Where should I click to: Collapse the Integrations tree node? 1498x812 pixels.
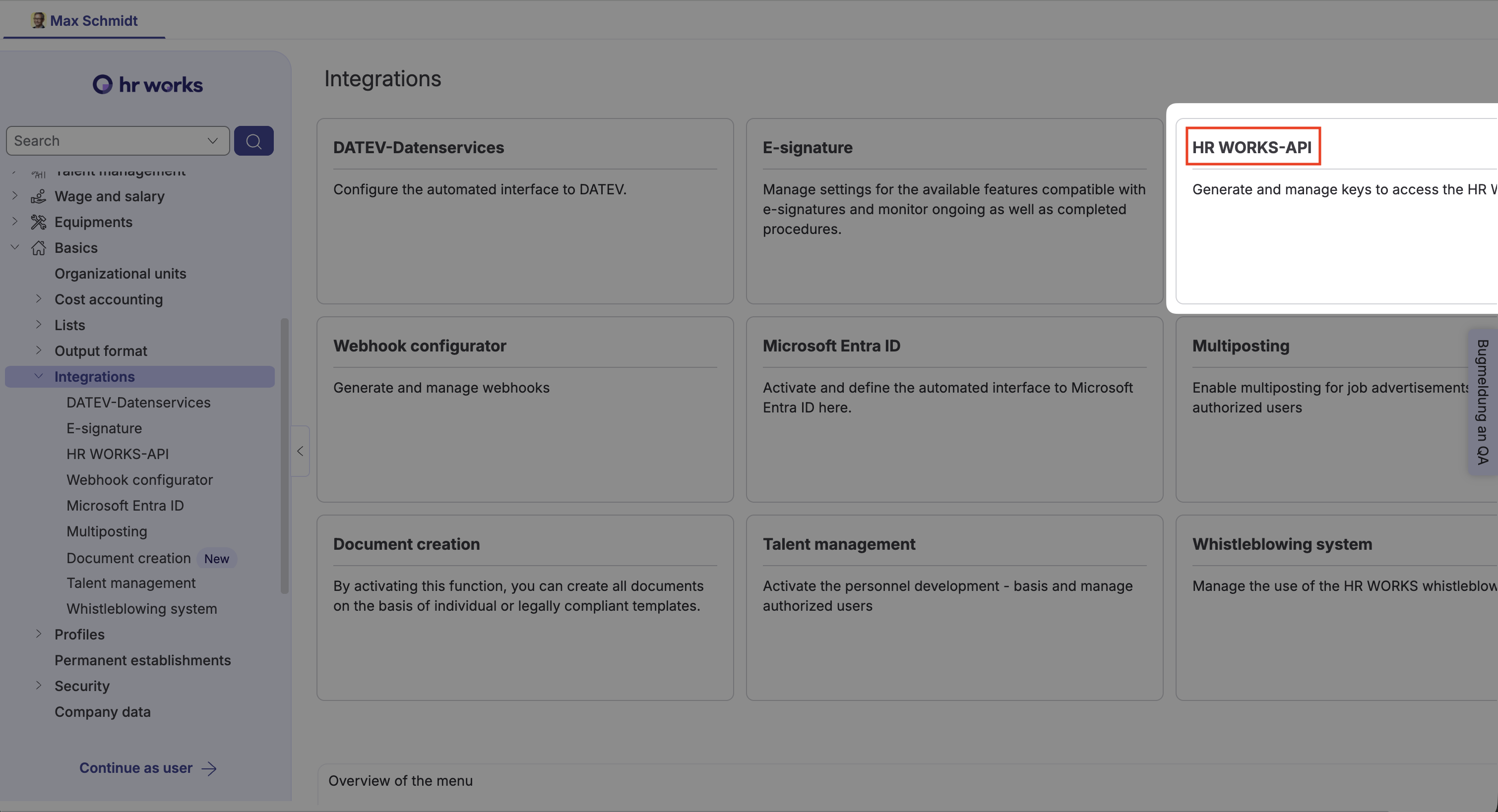(x=39, y=376)
